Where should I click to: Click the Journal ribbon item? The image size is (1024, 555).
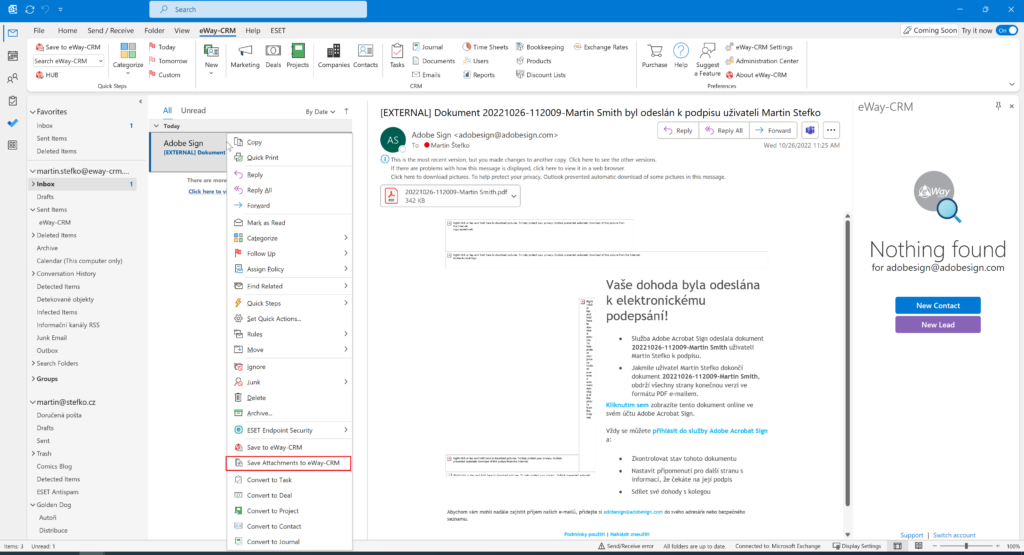click(428, 47)
